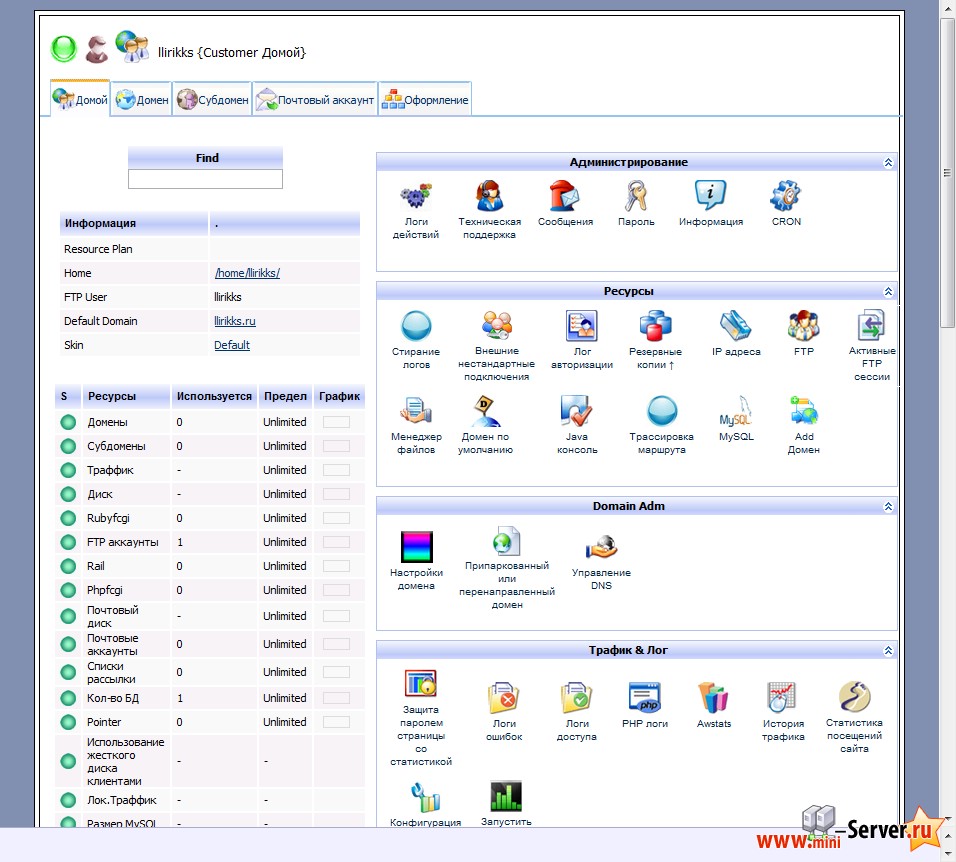The image size is (956, 862).
Task: Click the Техническая поддержка icon
Action: click(x=489, y=196)
